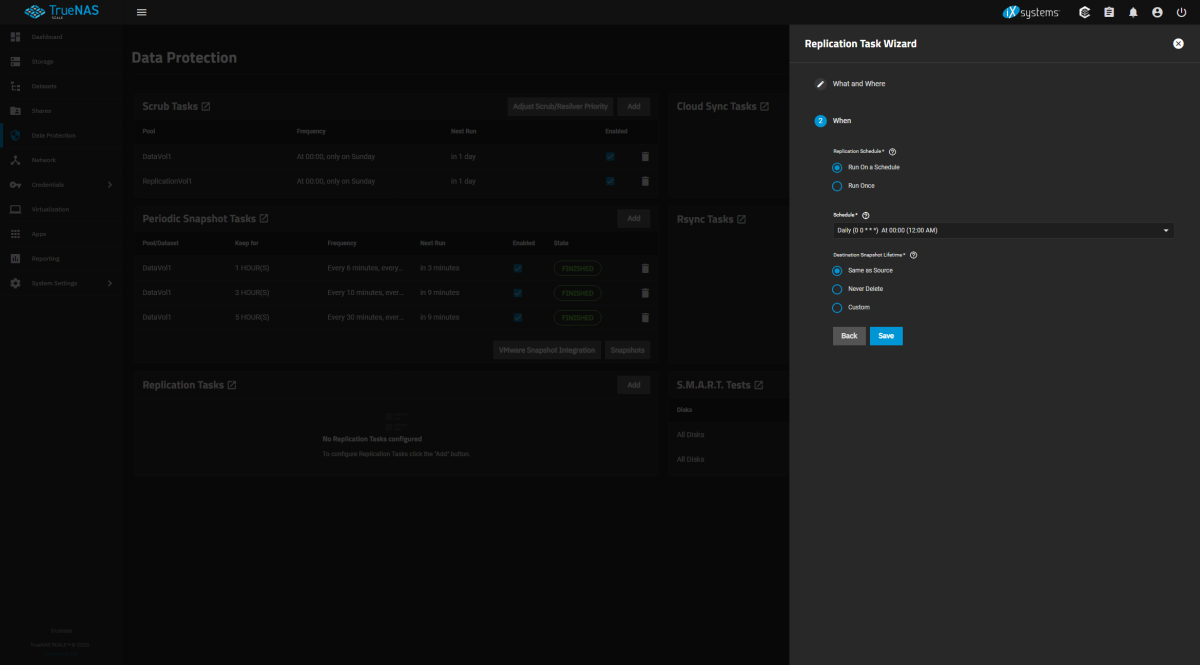Toggle Enabled checkbox for ReplicationVol1 scrub
This screenshot has width=1200, height=665.
pos(610,181)
